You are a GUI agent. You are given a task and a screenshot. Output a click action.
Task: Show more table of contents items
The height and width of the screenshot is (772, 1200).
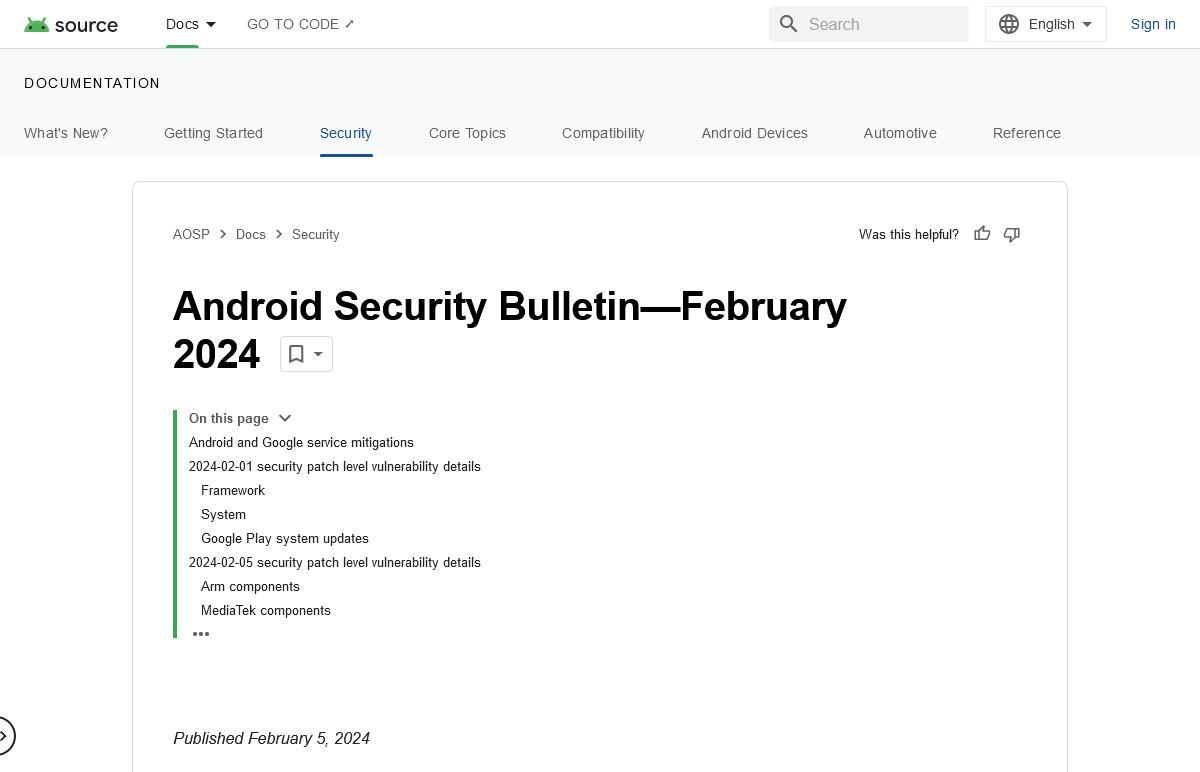201,634
